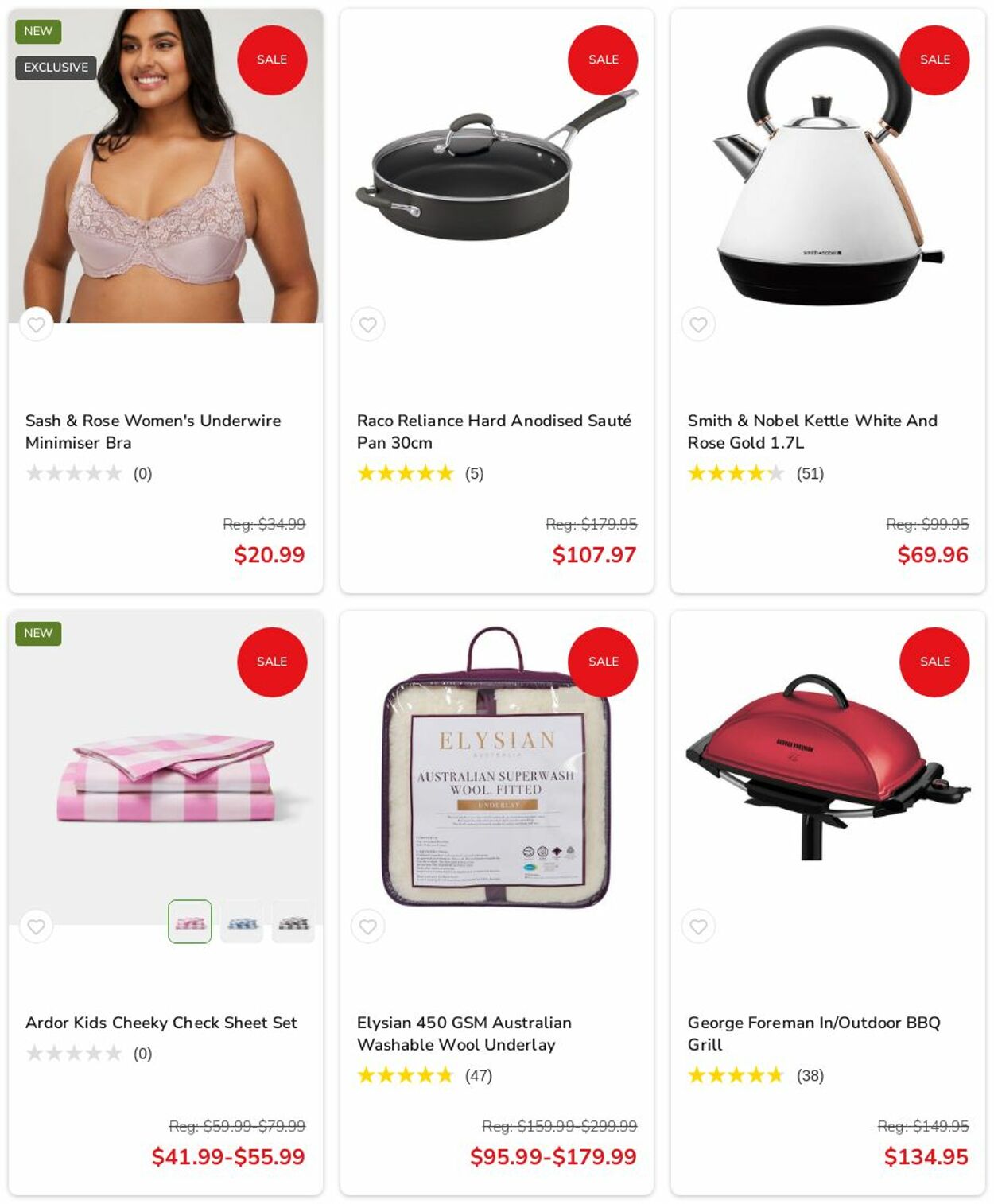Add Sash & Rose bra to wishlist

click(x=36, y=324)
